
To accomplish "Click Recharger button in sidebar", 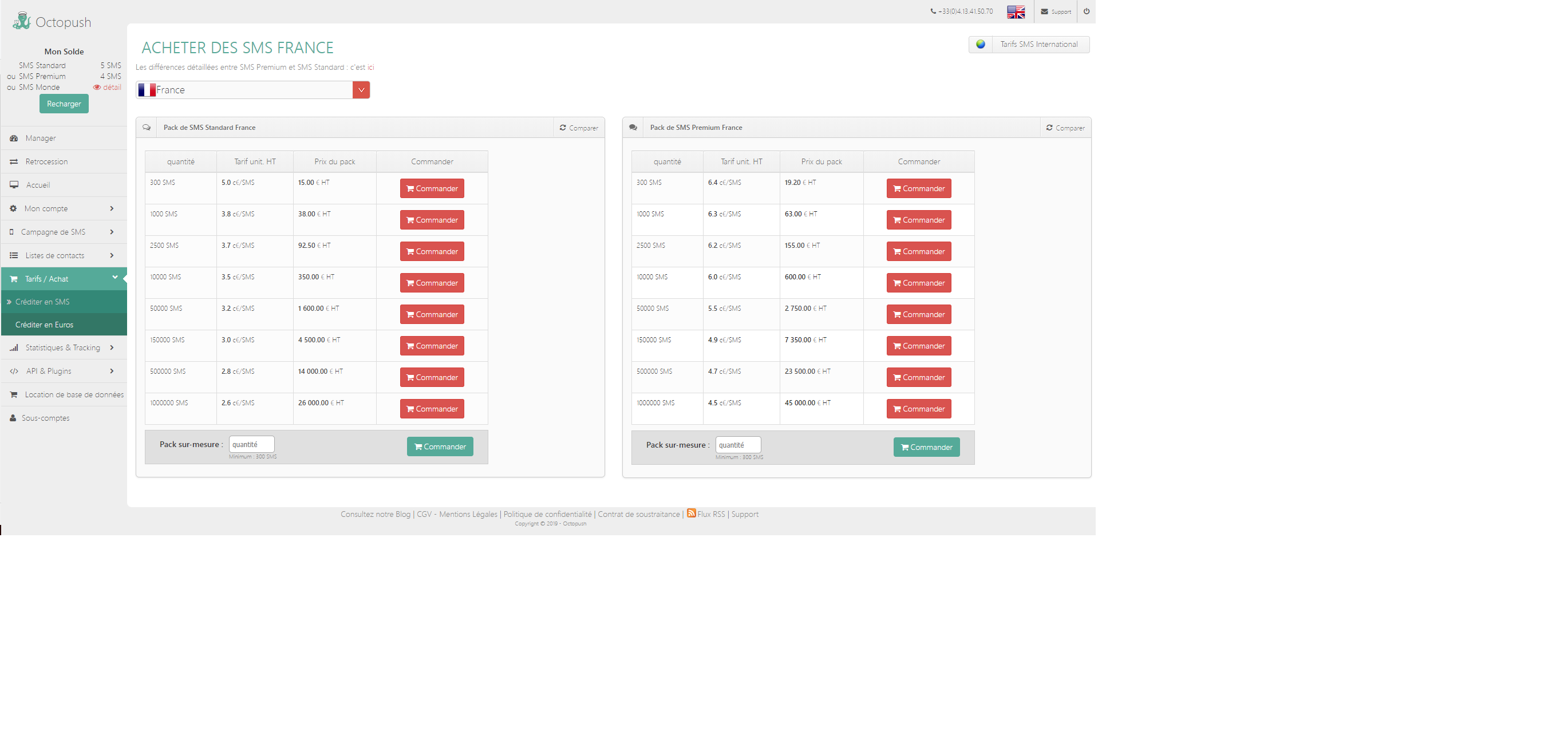I will point(62,103).
